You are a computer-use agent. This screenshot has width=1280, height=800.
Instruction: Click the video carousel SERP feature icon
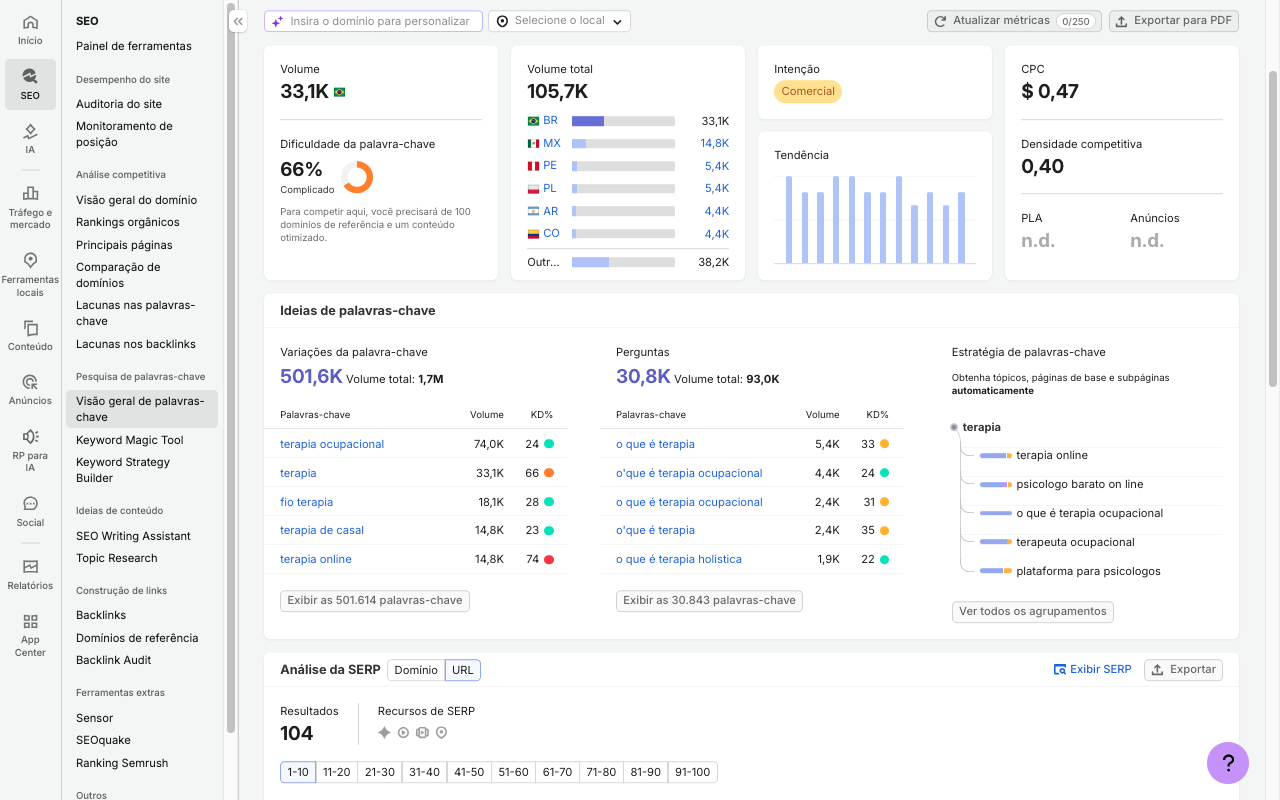422,733
